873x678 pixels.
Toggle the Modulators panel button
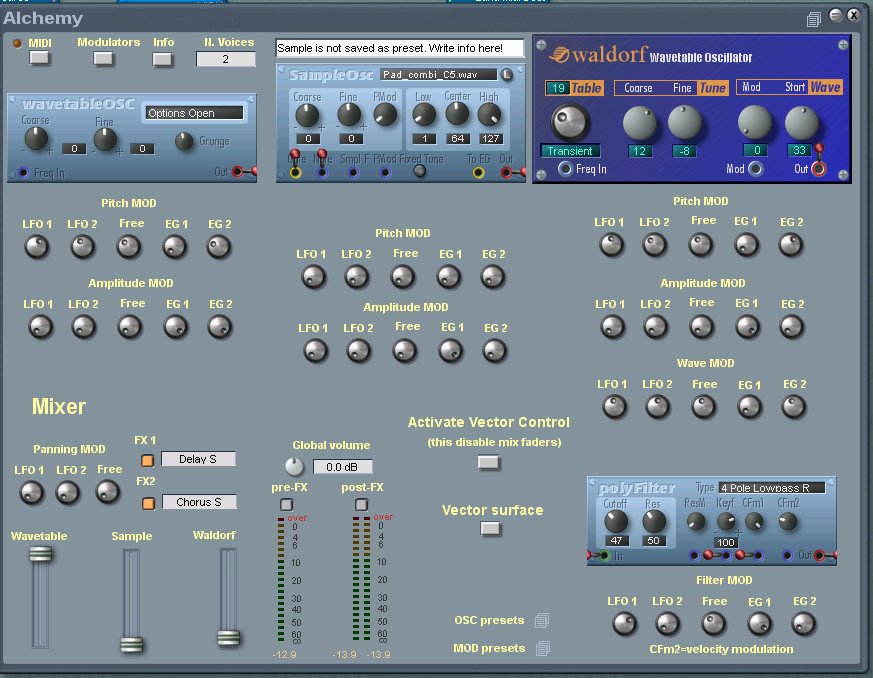104,58
